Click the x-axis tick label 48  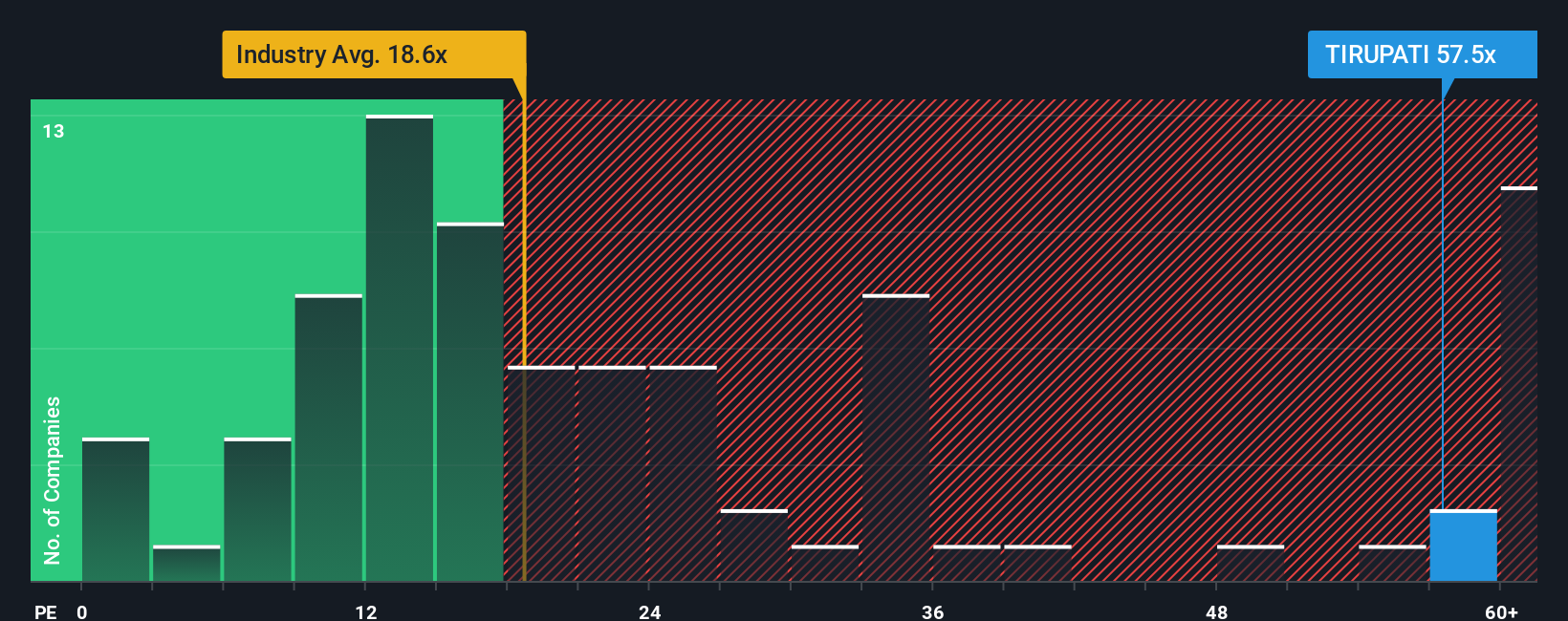[x=1216, y=611]
